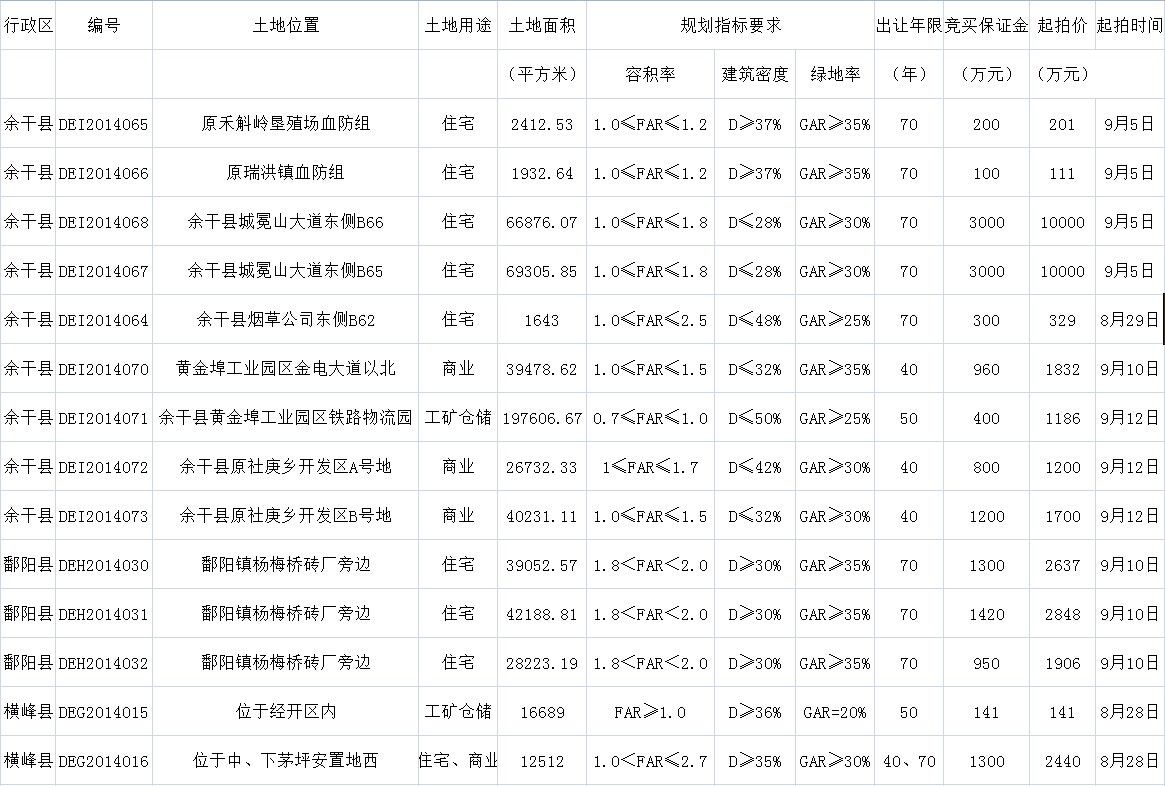The image size is (1165, 786).
Task: Select the 40、70 lease term cell
Action: (x=909, y=761)
